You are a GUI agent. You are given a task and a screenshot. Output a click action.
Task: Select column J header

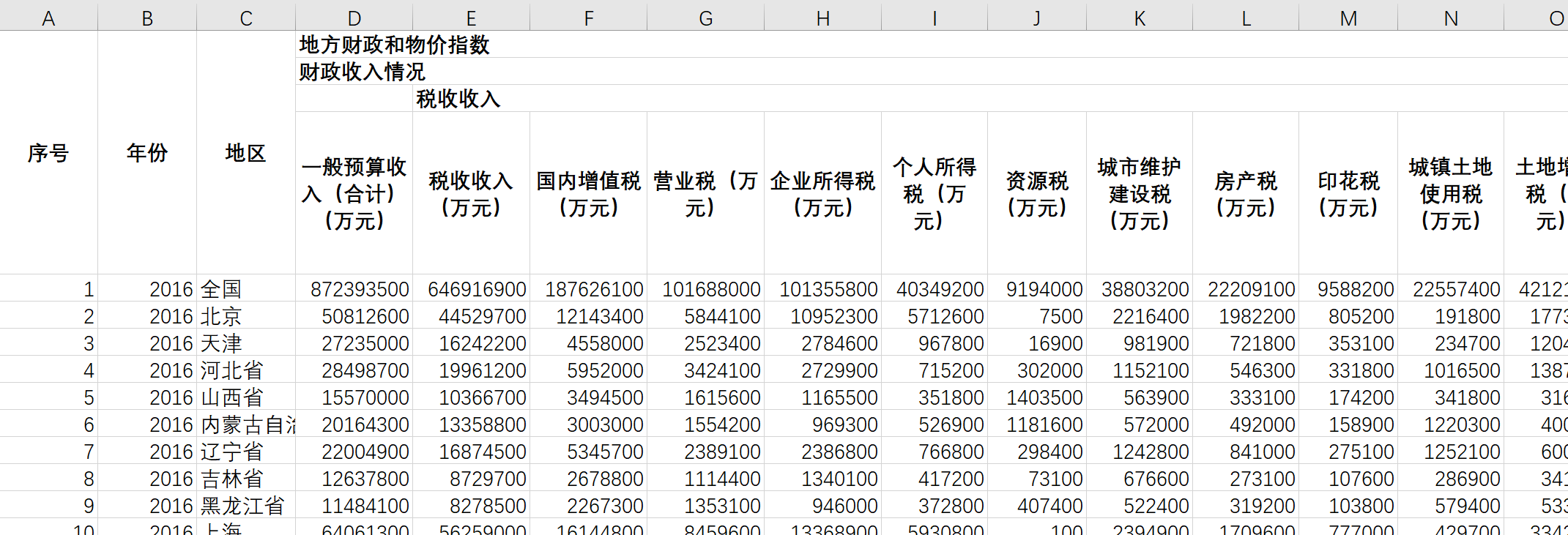(x=1037, y=18)
